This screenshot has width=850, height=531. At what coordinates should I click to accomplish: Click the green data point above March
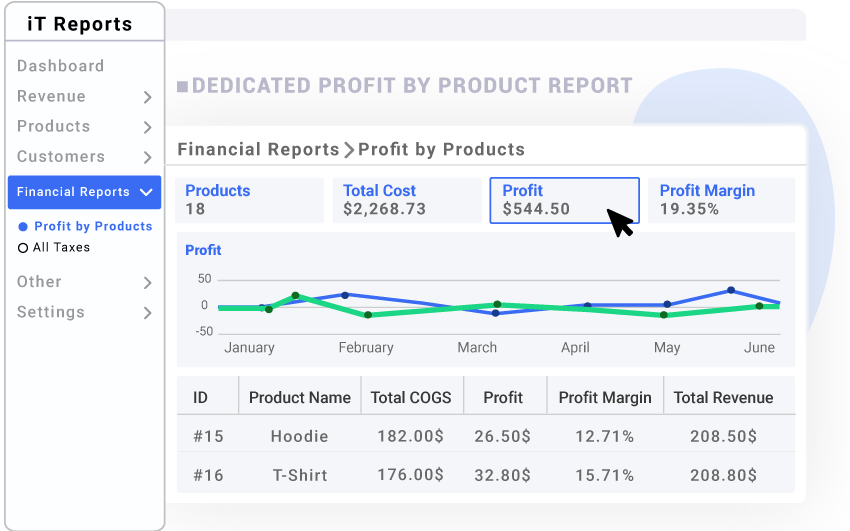(x=497, y=305)
